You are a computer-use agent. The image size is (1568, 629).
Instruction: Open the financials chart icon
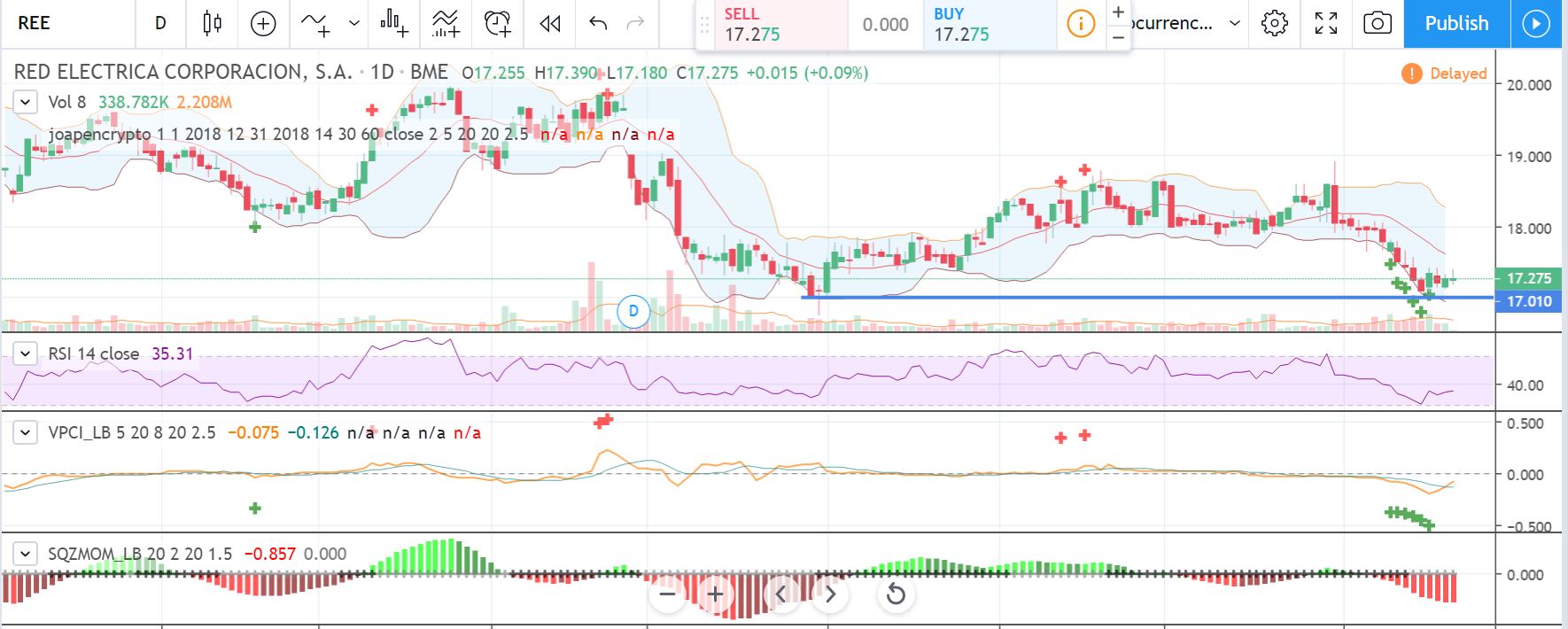[394, 24]
